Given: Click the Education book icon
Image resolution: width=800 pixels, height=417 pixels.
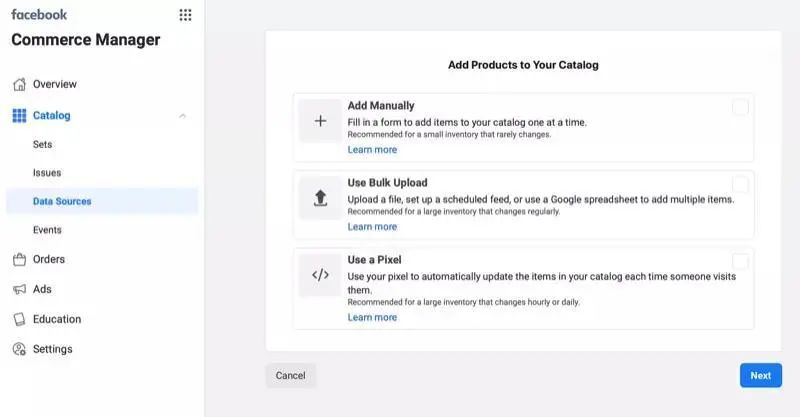Looking at the screenshot, I should point(19,320).
